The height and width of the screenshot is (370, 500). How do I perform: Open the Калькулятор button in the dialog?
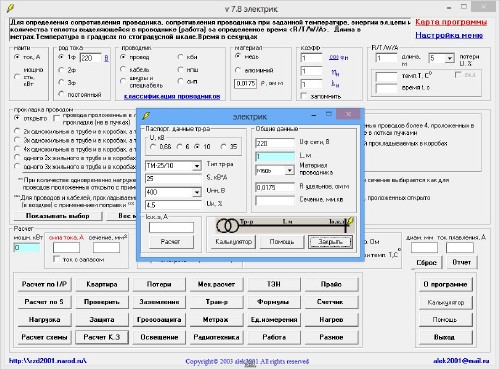tap(233, 242)
